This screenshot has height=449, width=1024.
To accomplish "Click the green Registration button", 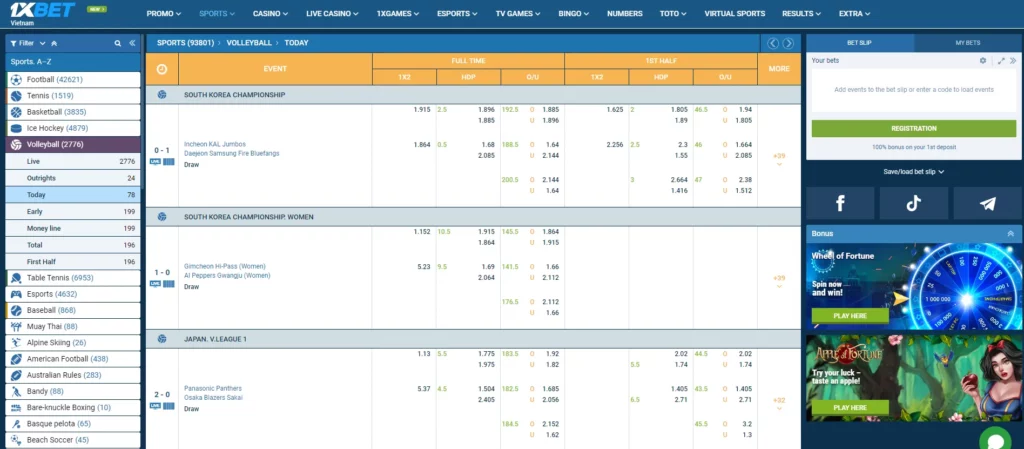I will [x=913, y=128].
